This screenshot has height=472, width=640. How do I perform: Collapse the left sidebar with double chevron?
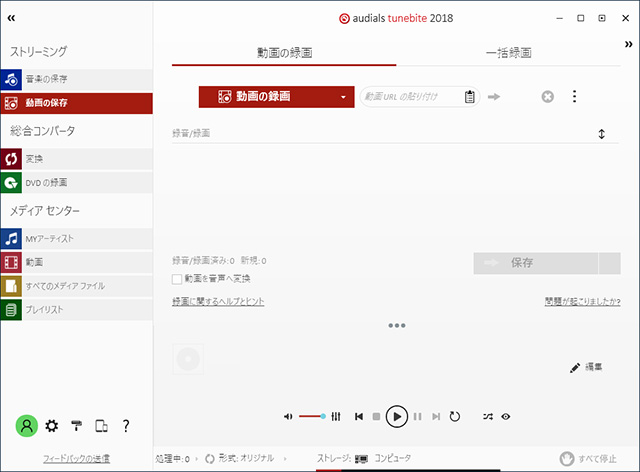coord(11,18)
